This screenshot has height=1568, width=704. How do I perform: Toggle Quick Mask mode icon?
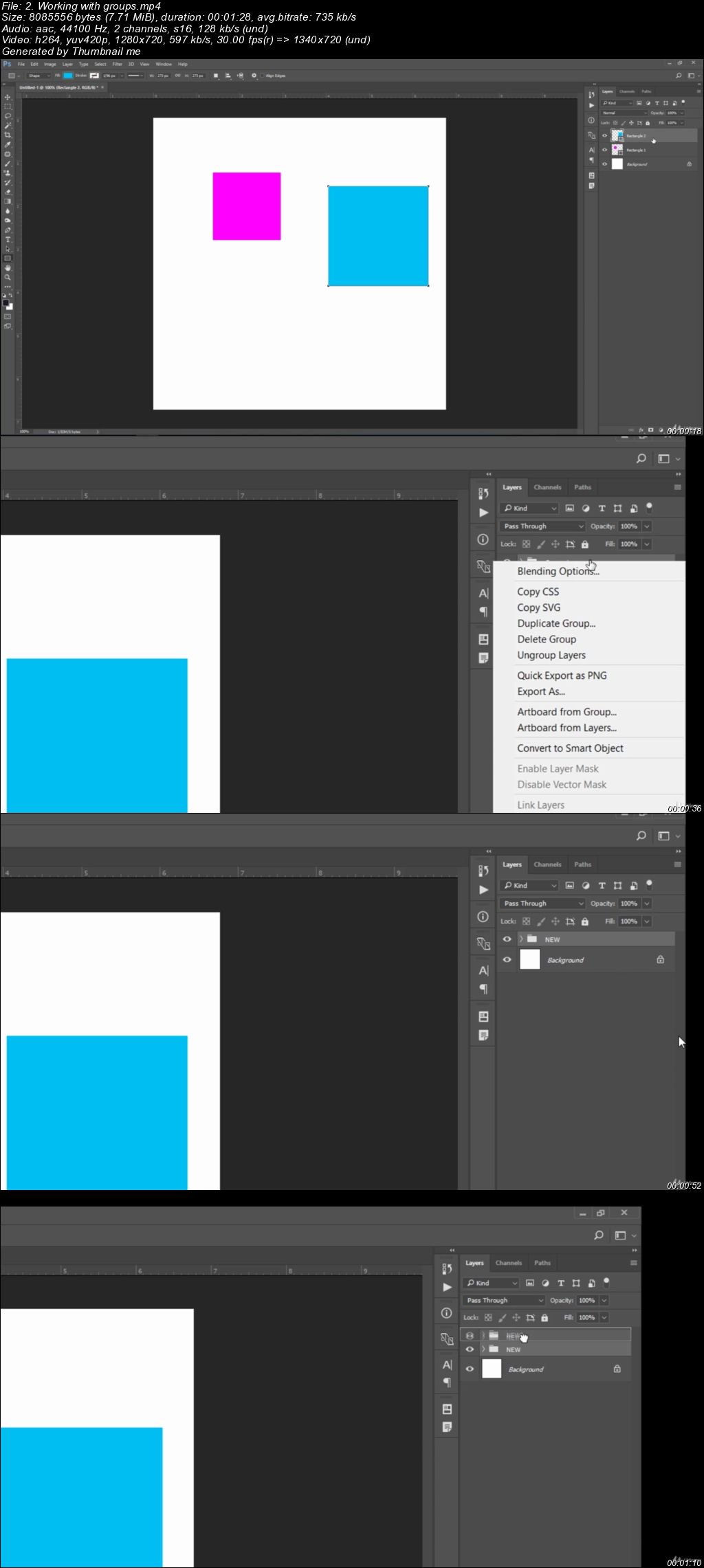[8, 317]
